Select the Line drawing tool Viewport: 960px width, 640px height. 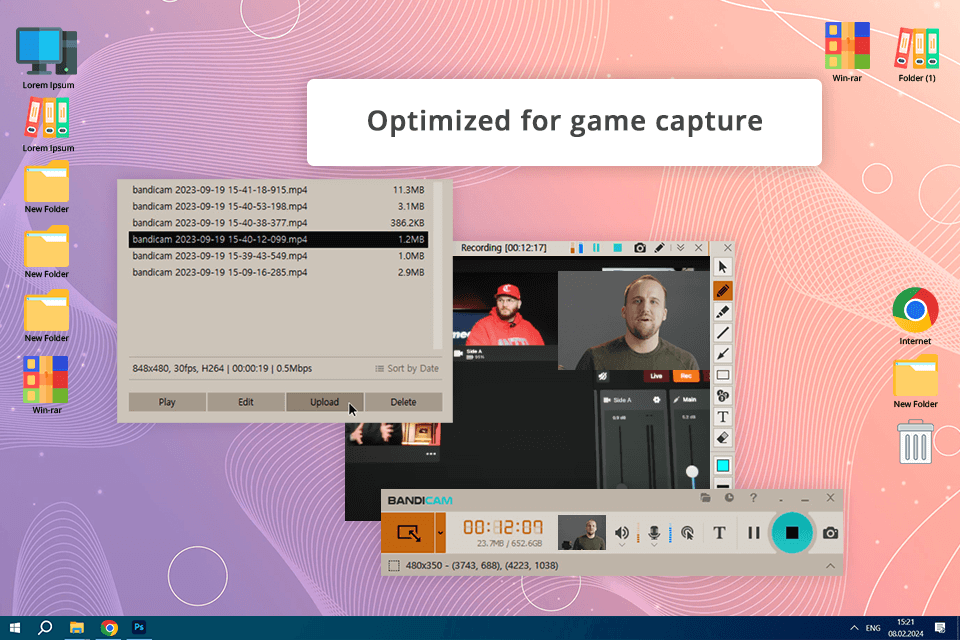click(x=722, y=333)
